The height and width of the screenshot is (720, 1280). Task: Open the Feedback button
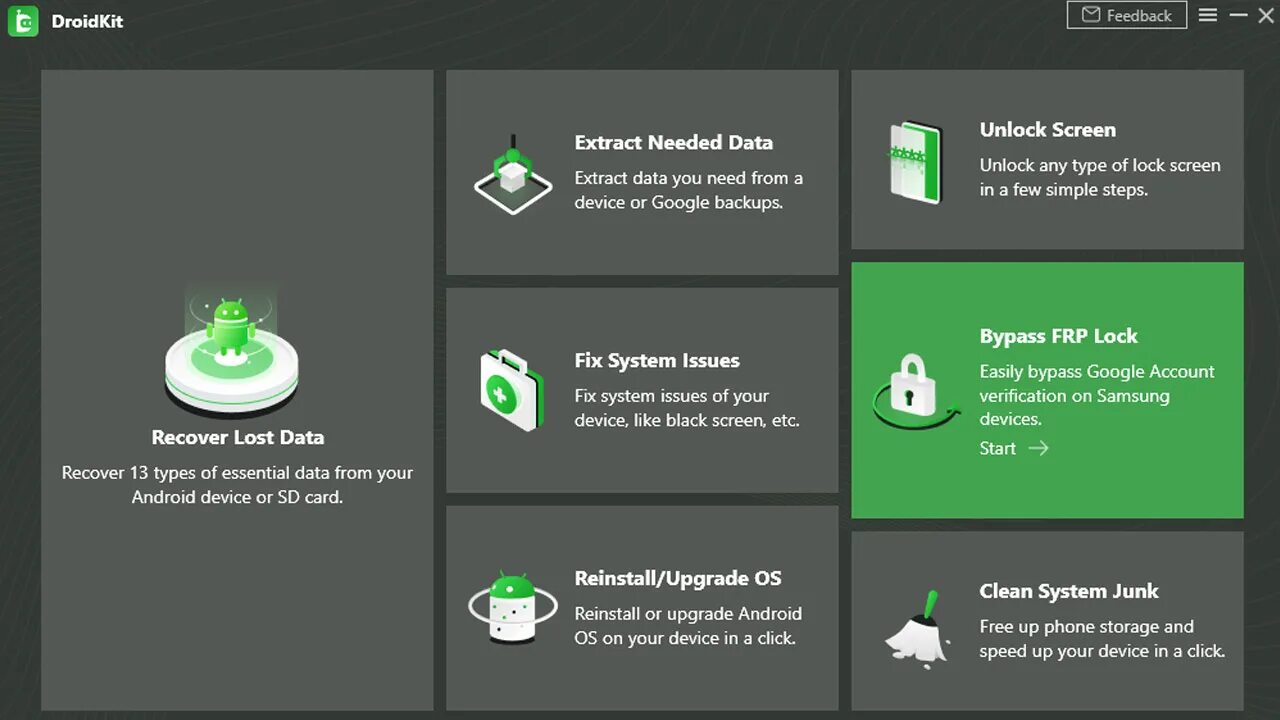pos(1127,15)
